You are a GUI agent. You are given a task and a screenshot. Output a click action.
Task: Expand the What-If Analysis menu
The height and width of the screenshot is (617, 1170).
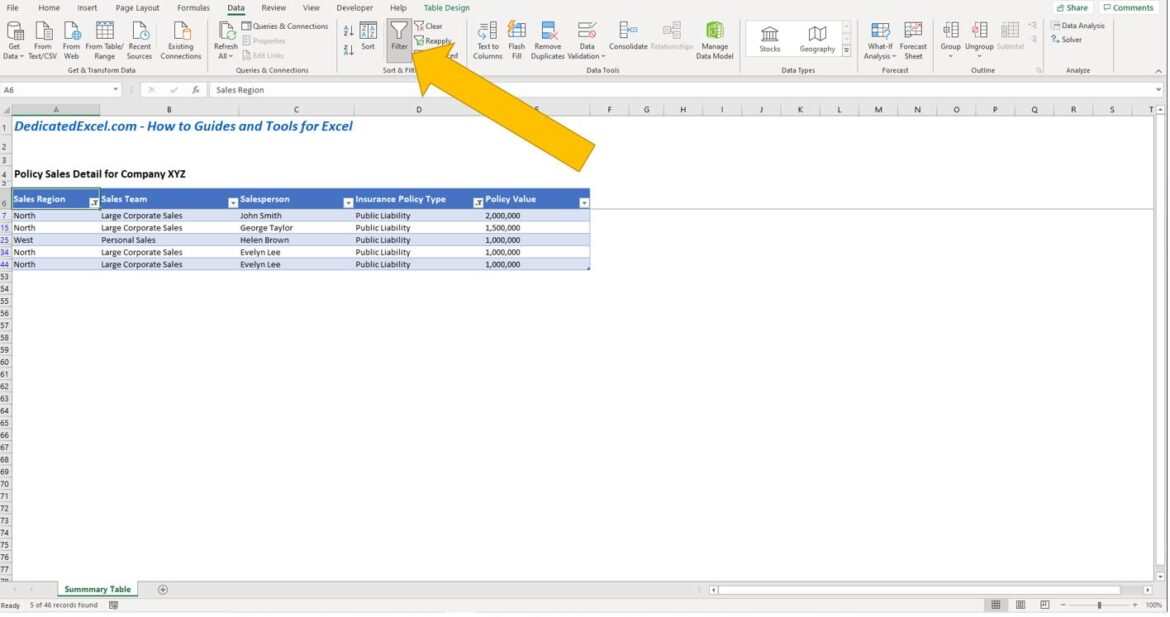878,40
